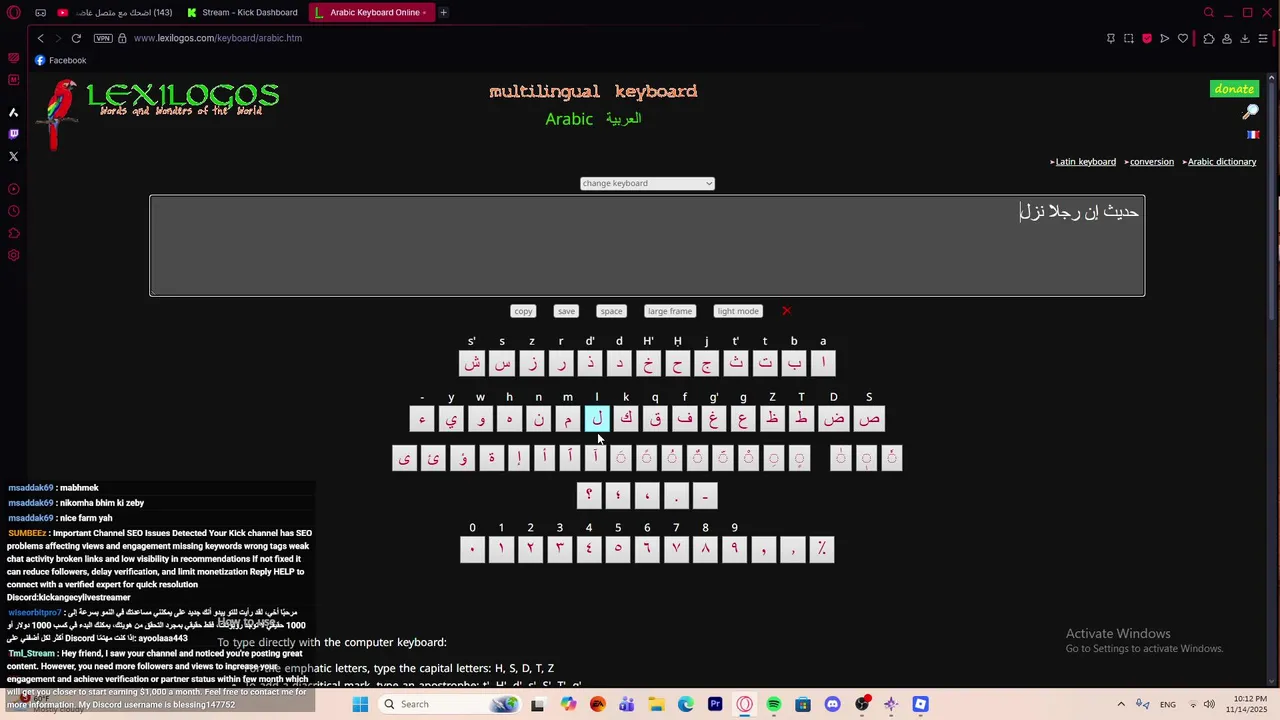Tap the meem key labeled m
This screenshot has height=720, width=1280.
click(568, 419)
